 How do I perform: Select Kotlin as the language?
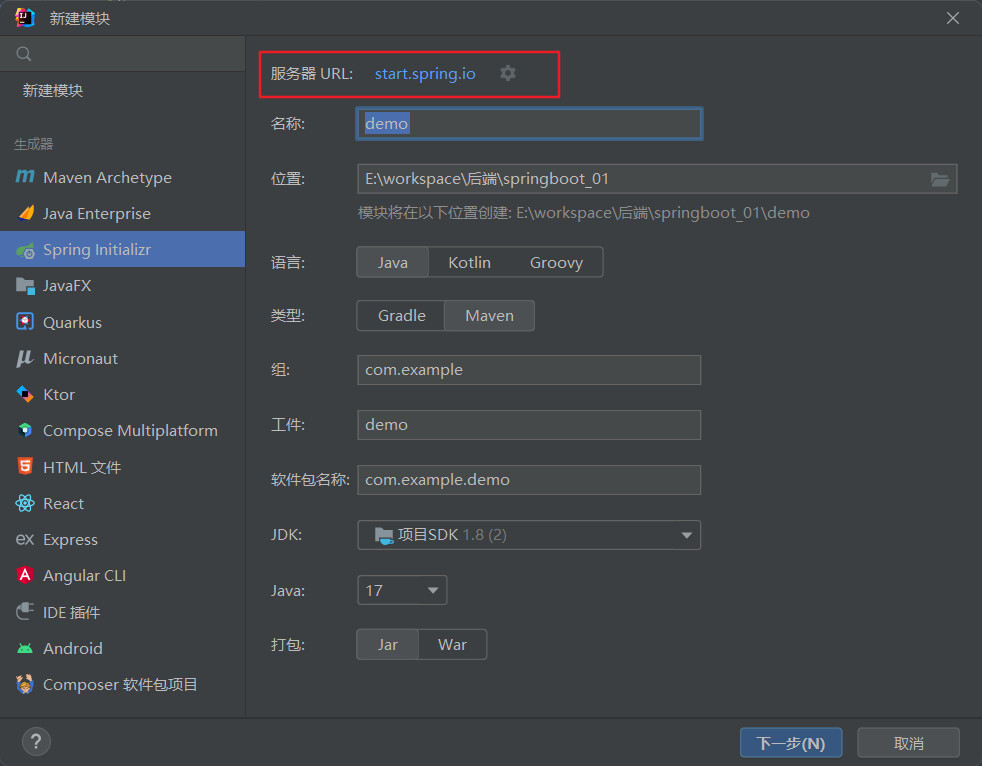(x=470, y=262)
